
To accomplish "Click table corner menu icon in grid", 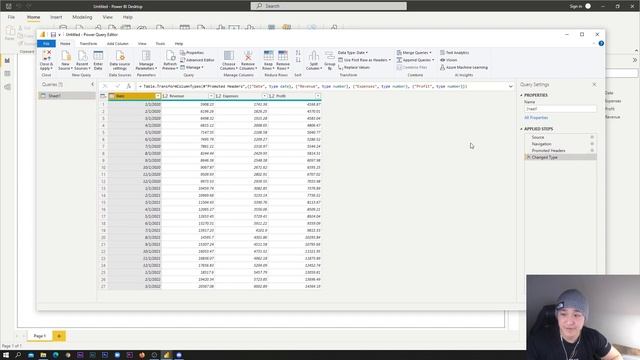I will [x=103, y=96].
